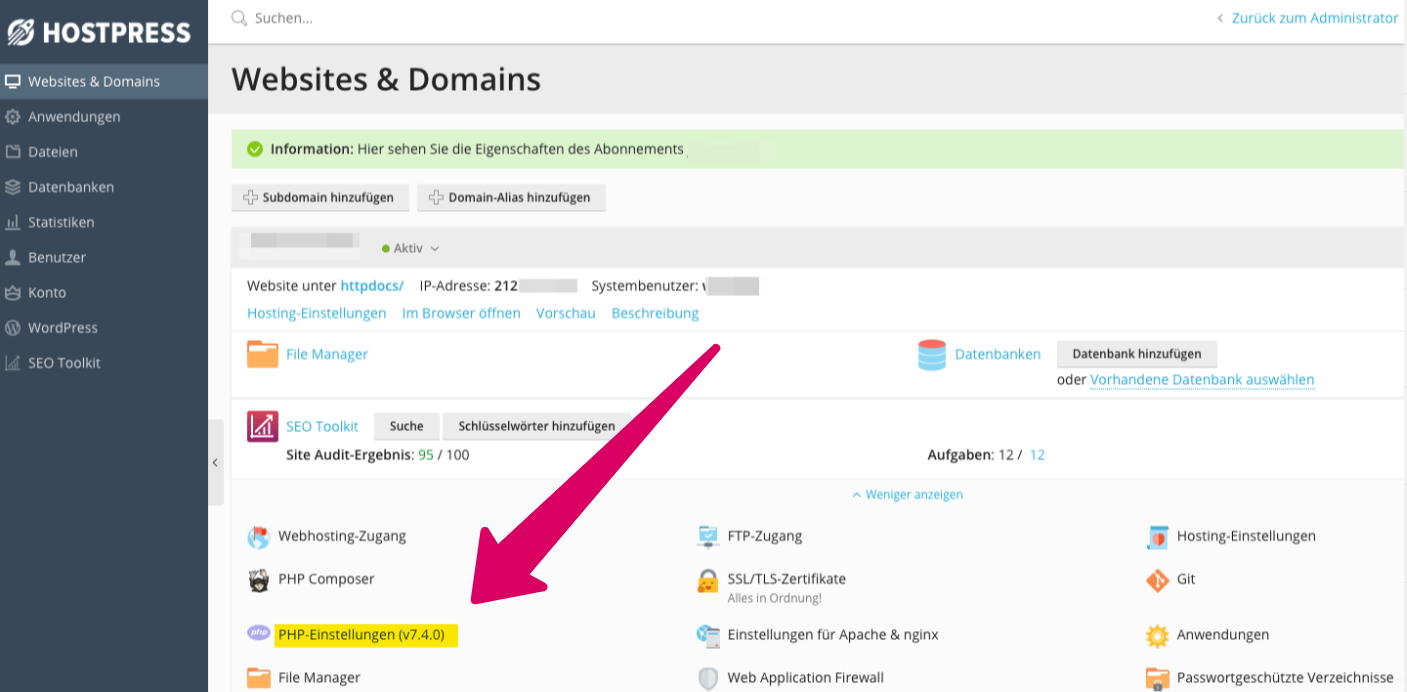Collapse with Weniger anzeigen
The image size is (1407, 692).
click(x=907, y=494)
